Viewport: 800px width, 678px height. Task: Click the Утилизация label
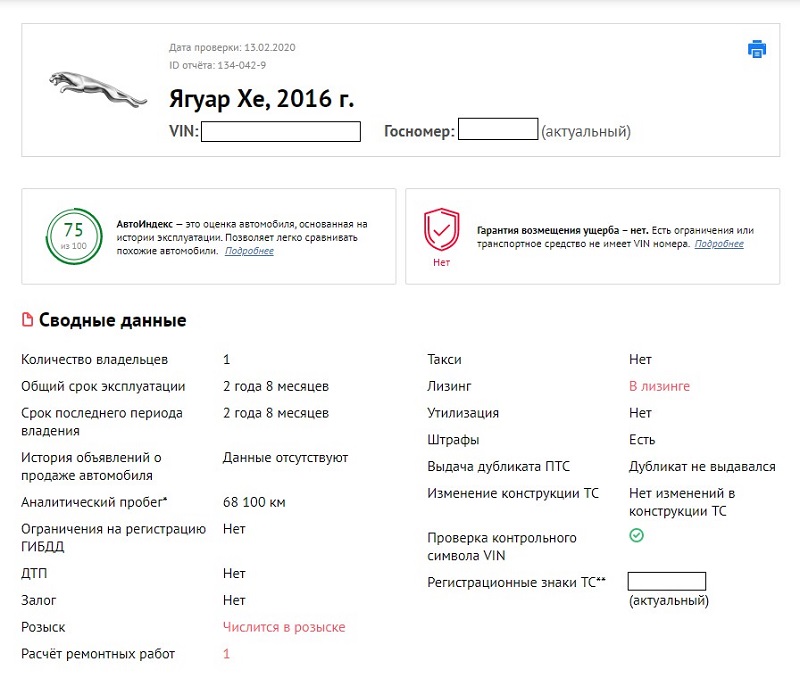463,413
